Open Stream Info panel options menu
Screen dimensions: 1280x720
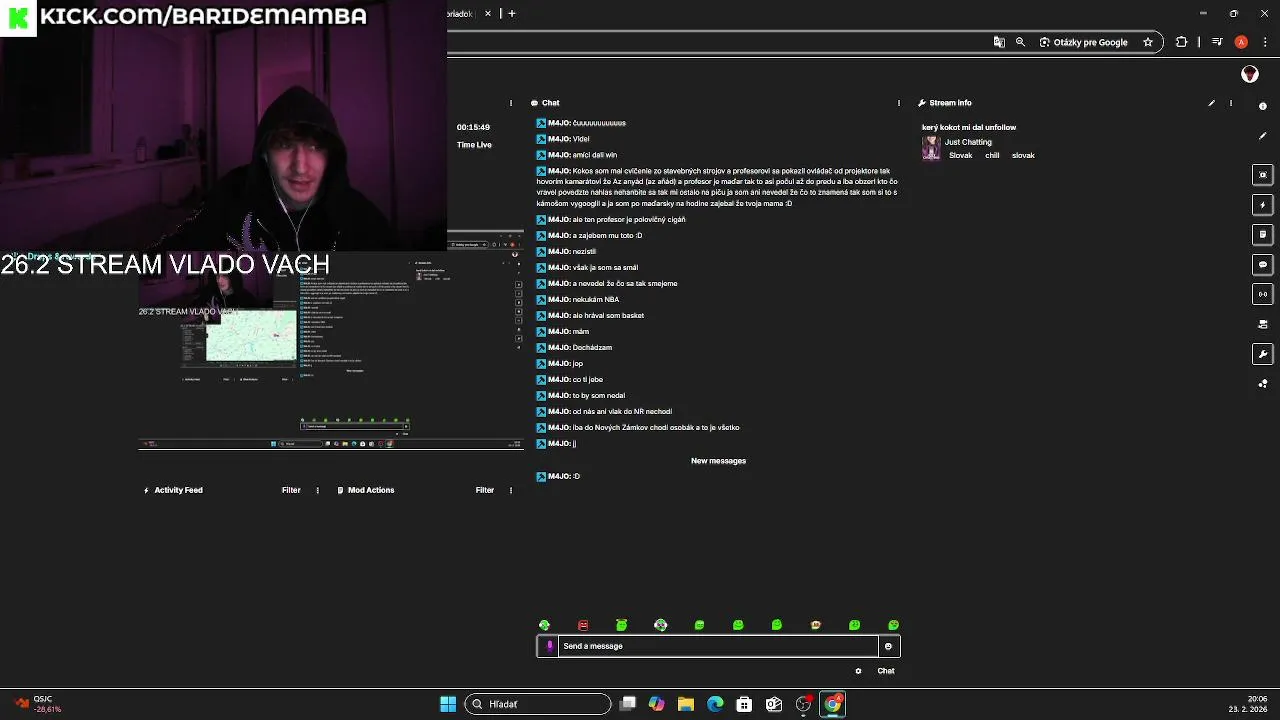click(x=1231, y=103)
